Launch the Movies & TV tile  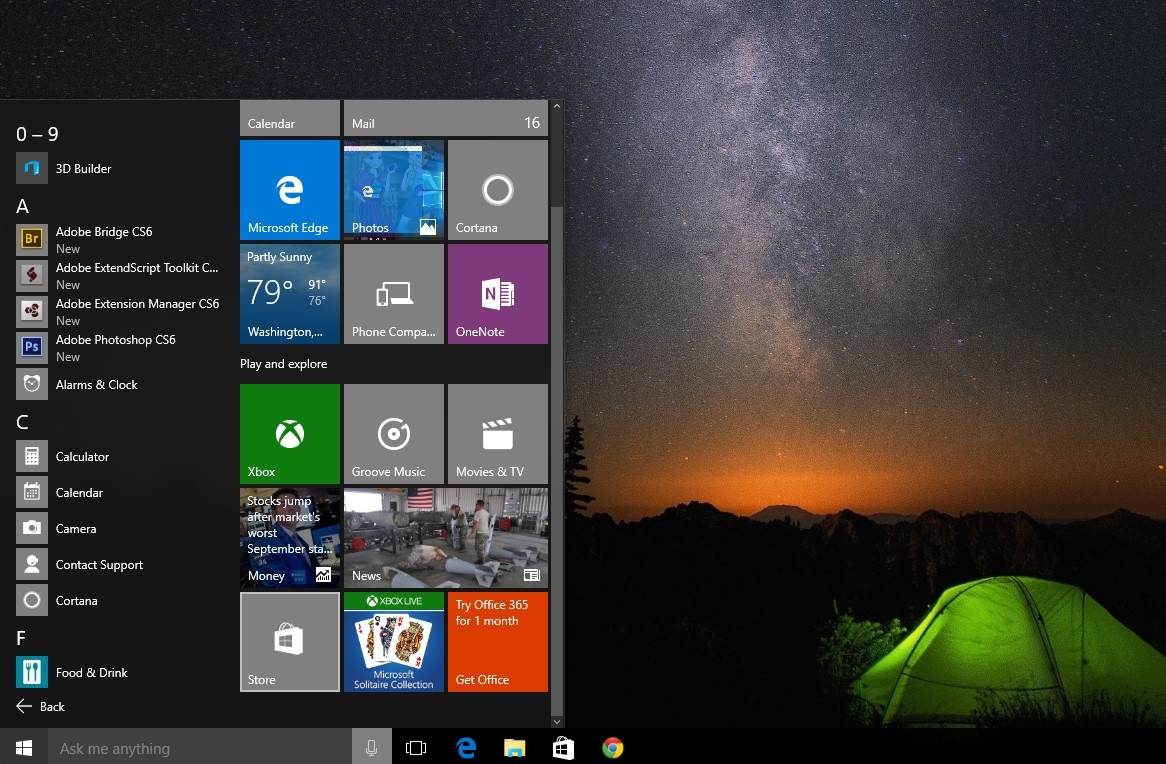point(498,434)
